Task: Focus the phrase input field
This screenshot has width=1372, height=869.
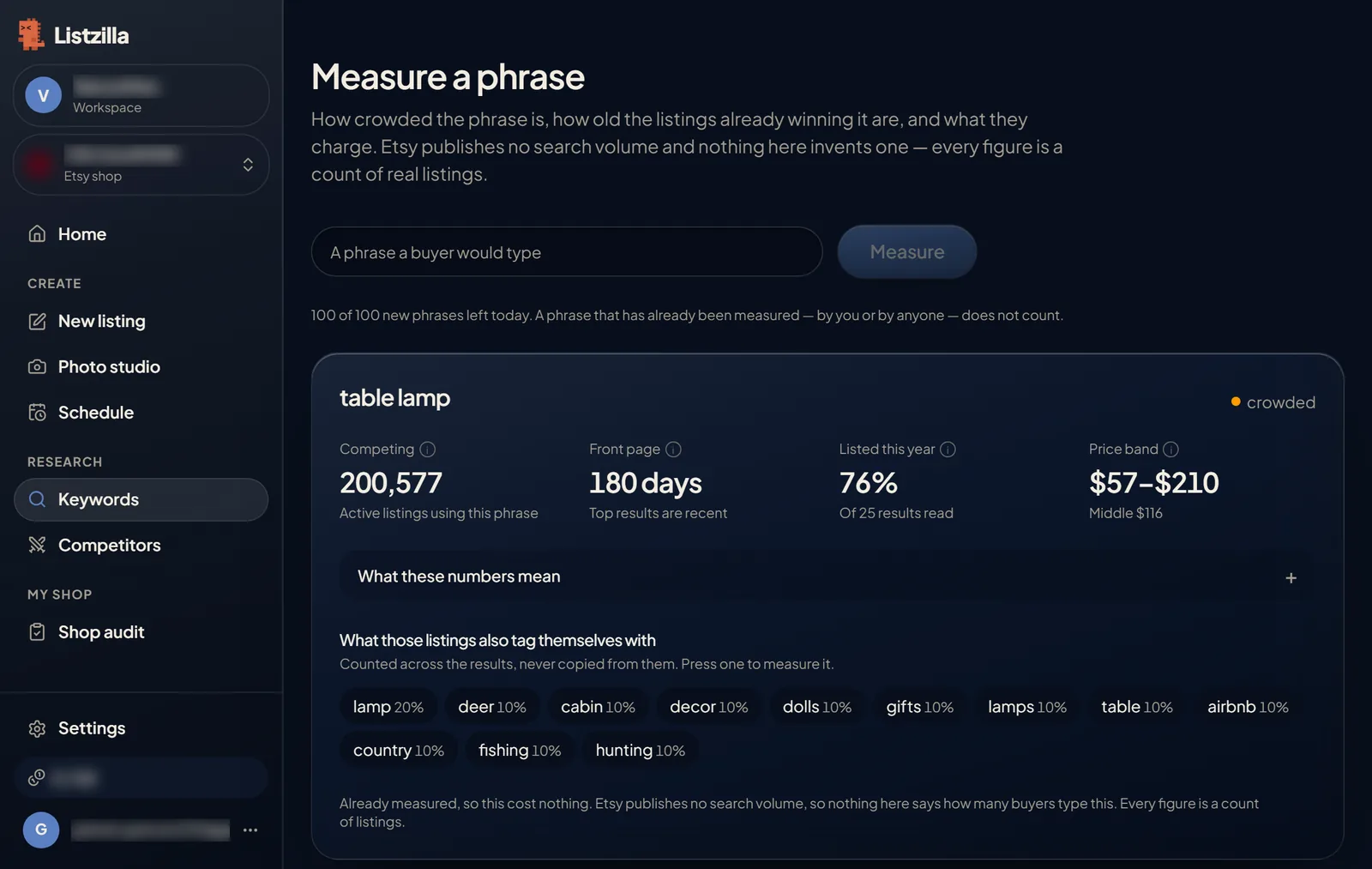Action: pos(567,252)
